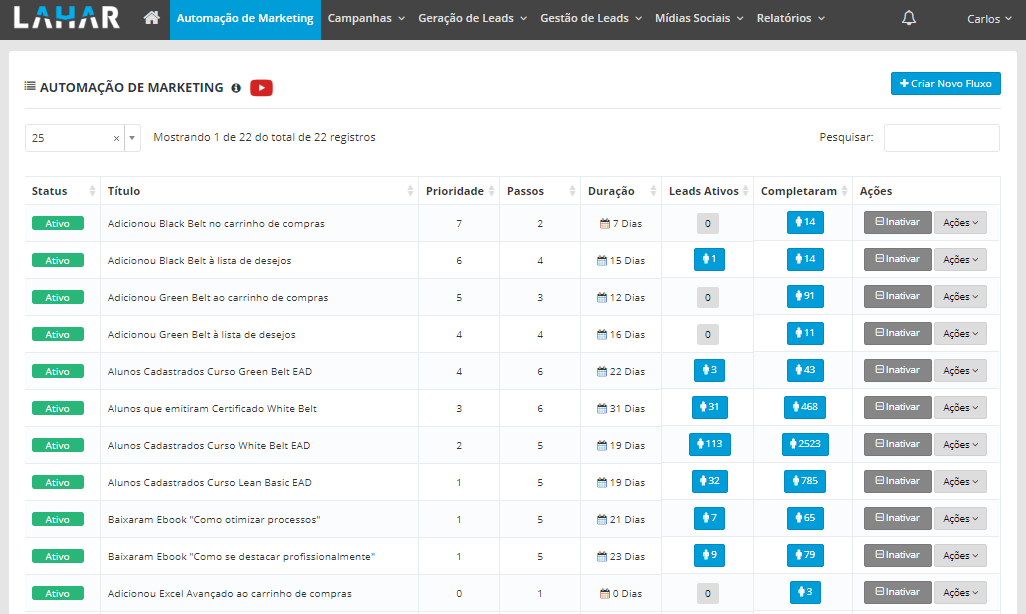1026x614 pixels.
Task: Sort table by Prioridade column
Action: (459, 190)
